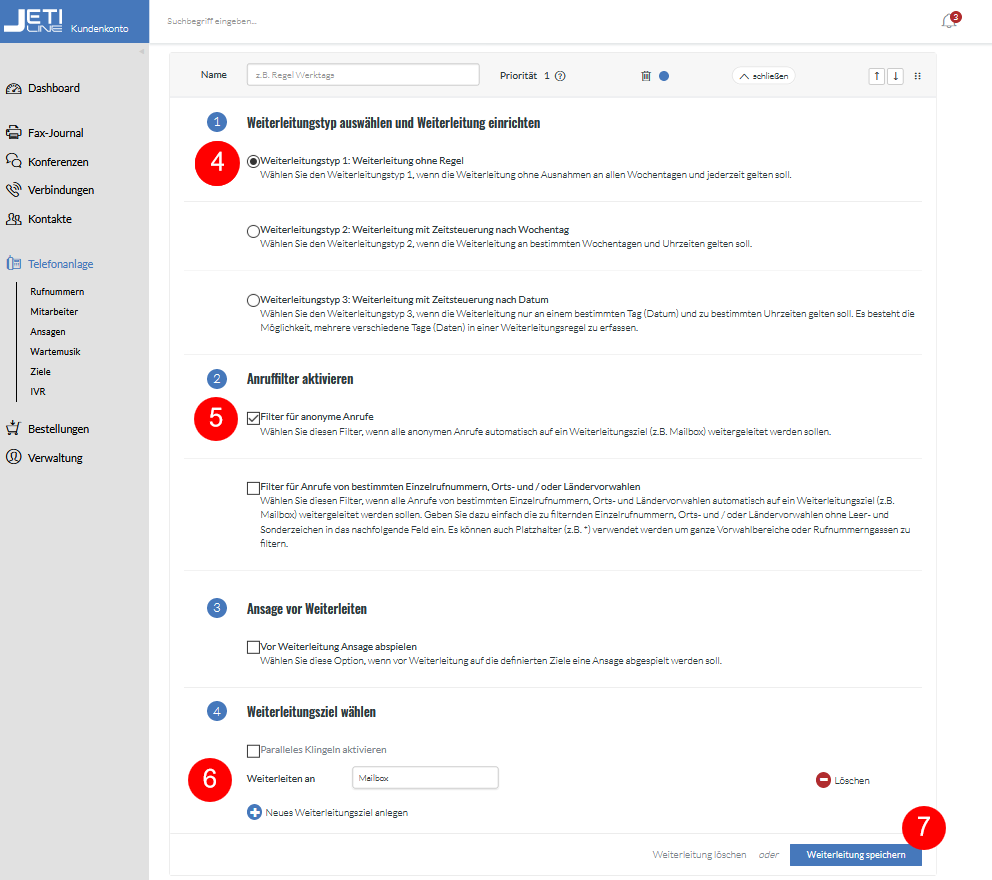Collapse rule using schließen button
This screenshot has height=880, width=992.
coord(763,76)
